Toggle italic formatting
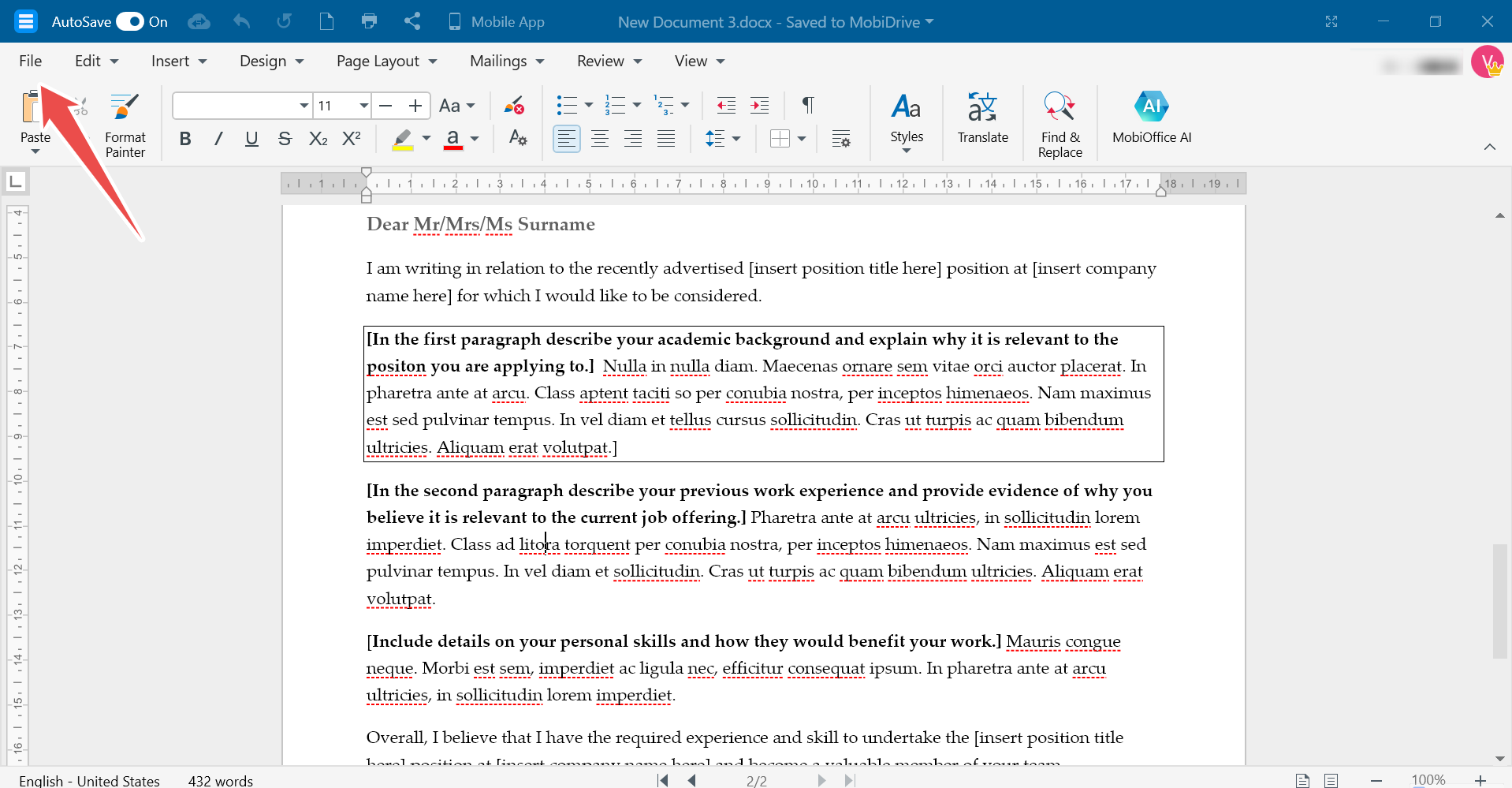Image resolution: width=1512 pixels, height=788 pixels. (218, 139)
